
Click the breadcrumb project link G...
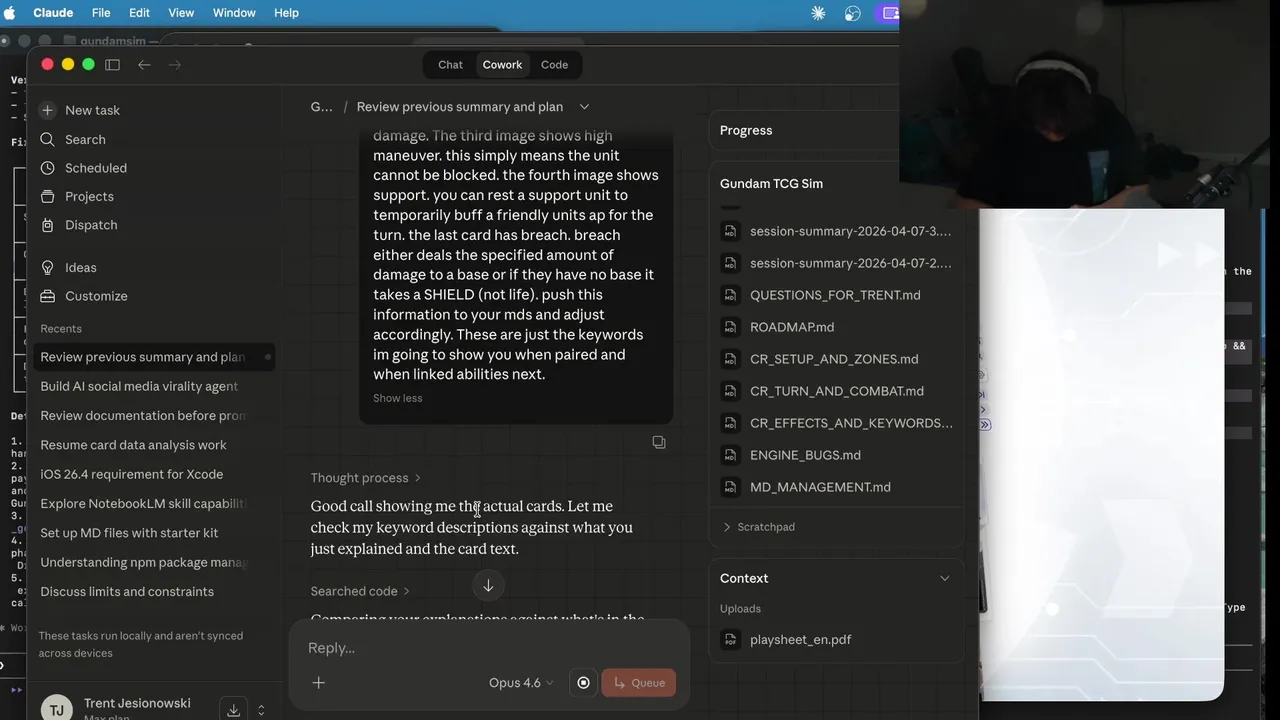point(321,107)
